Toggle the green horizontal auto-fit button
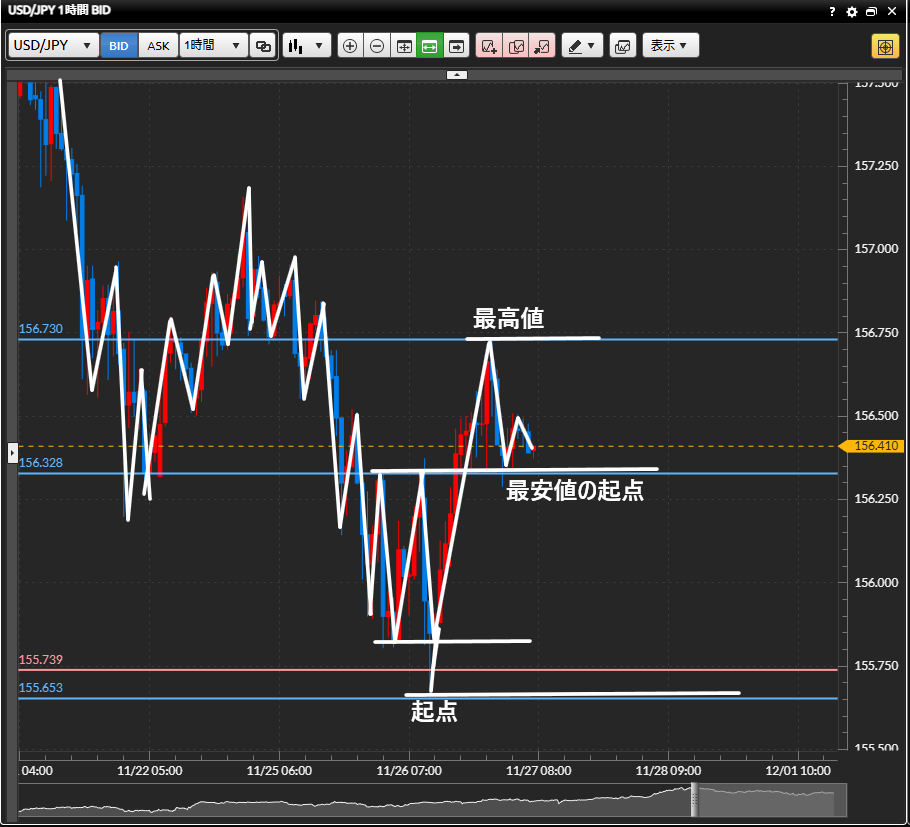This screenshot has height=827, width=910. point(430,46)
